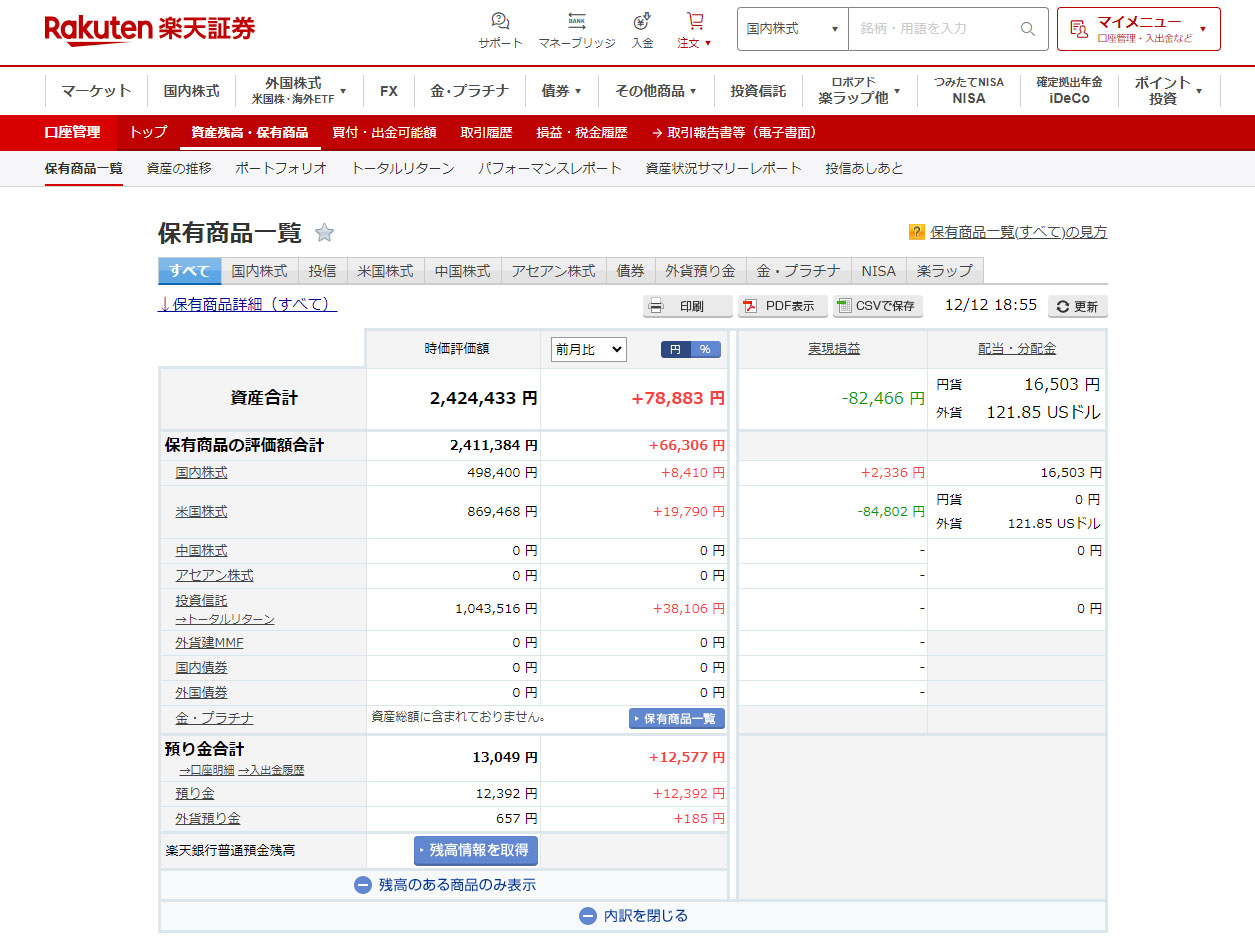This screenshot has height=944, width=1255.
Task: Click the Support chat icon
Action: tap(500, 22)
